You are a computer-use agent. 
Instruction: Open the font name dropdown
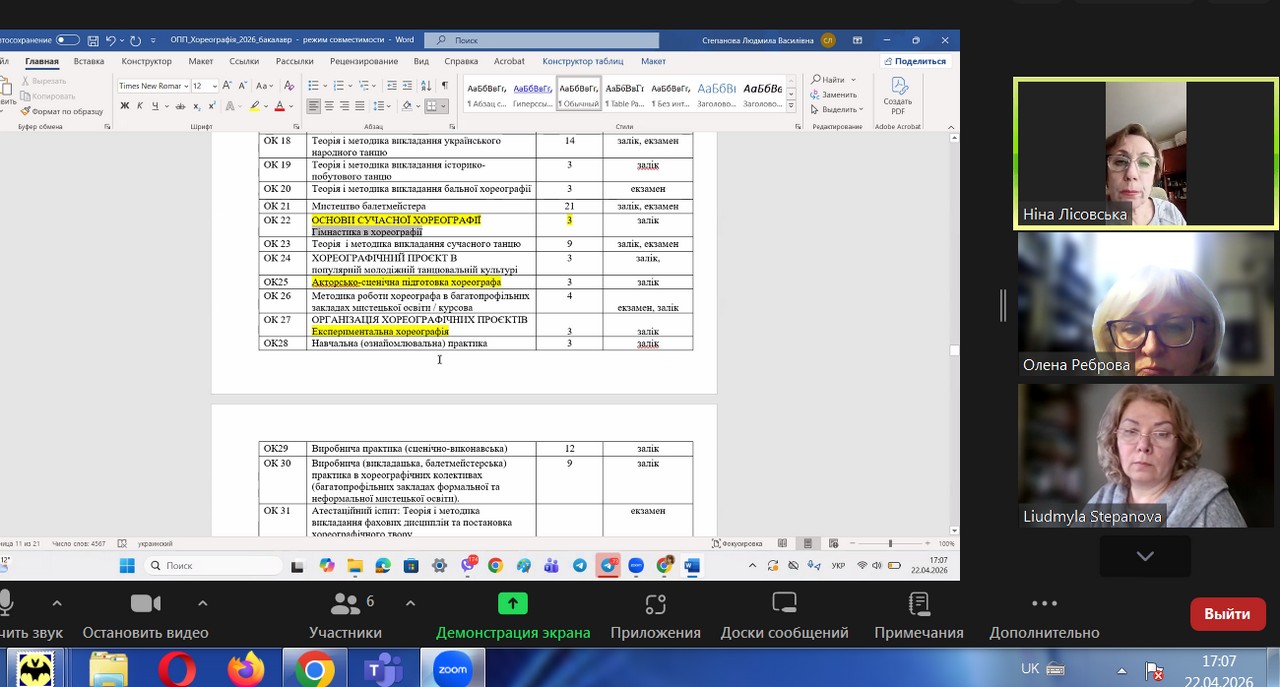click(185, 86)
